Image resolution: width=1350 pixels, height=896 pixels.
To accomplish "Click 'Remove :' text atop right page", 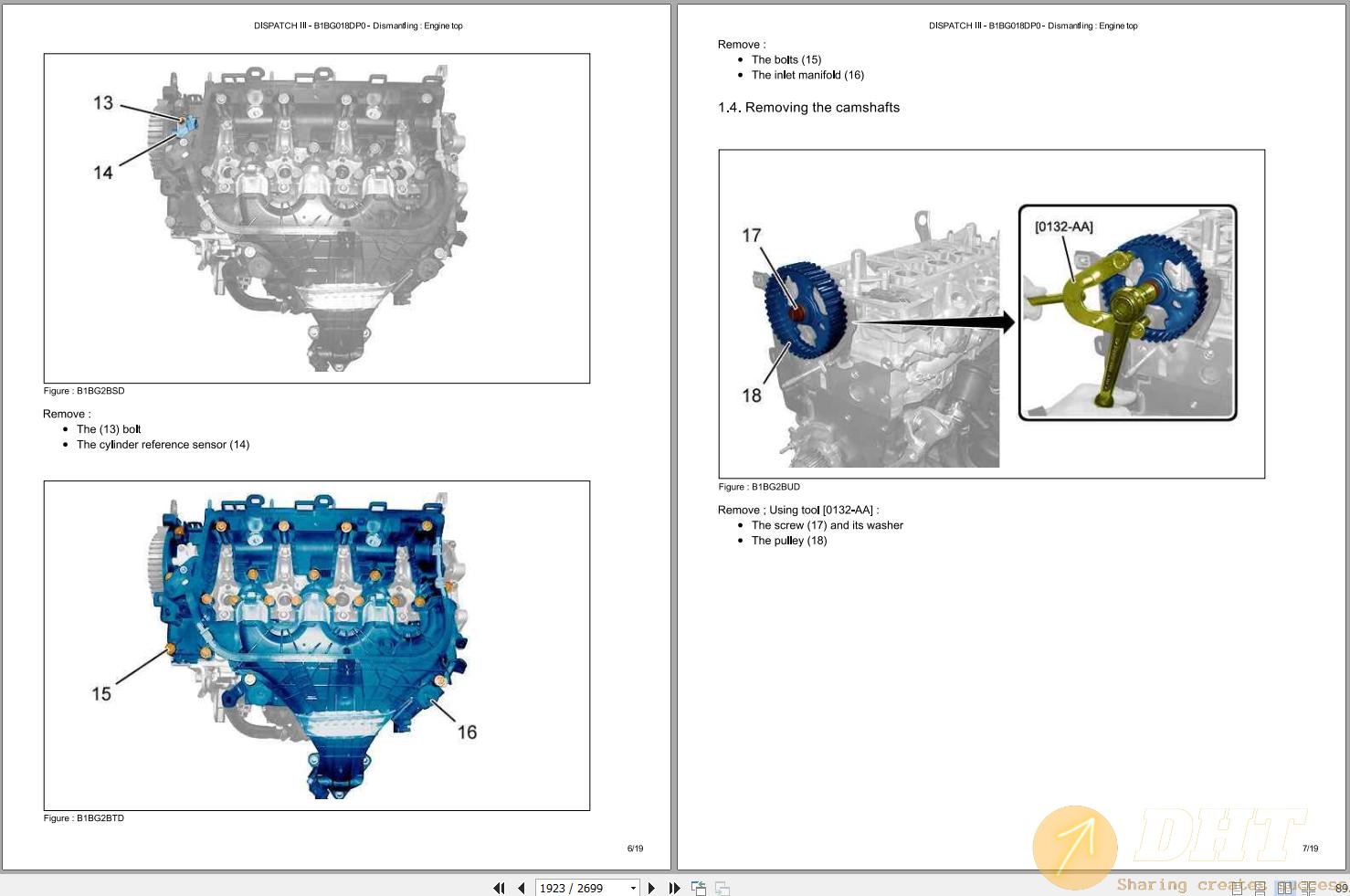I will tap(742, 44).
